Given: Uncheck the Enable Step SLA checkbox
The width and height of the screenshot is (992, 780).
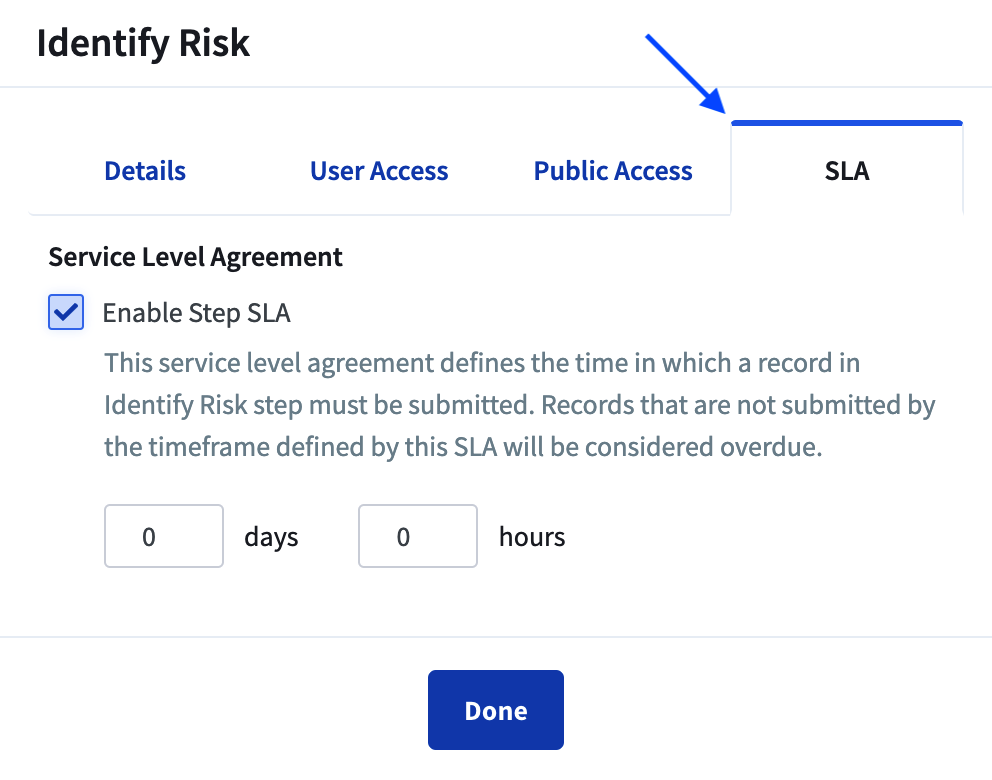Looking at the screenshot, I should tap(66, 313).
